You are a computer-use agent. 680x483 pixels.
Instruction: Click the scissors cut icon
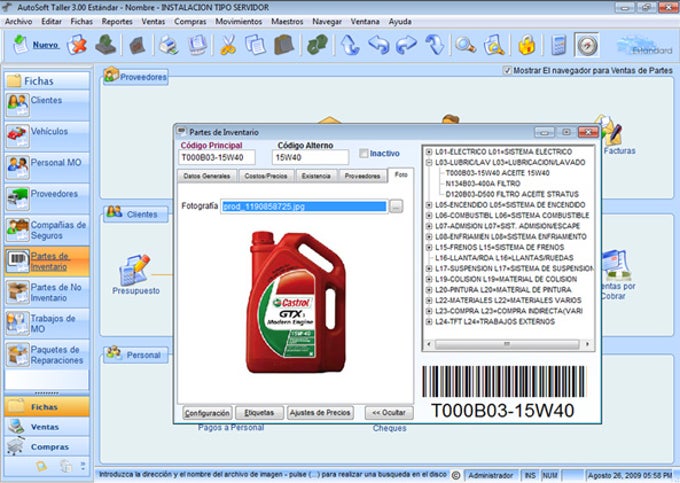[228, 45]
